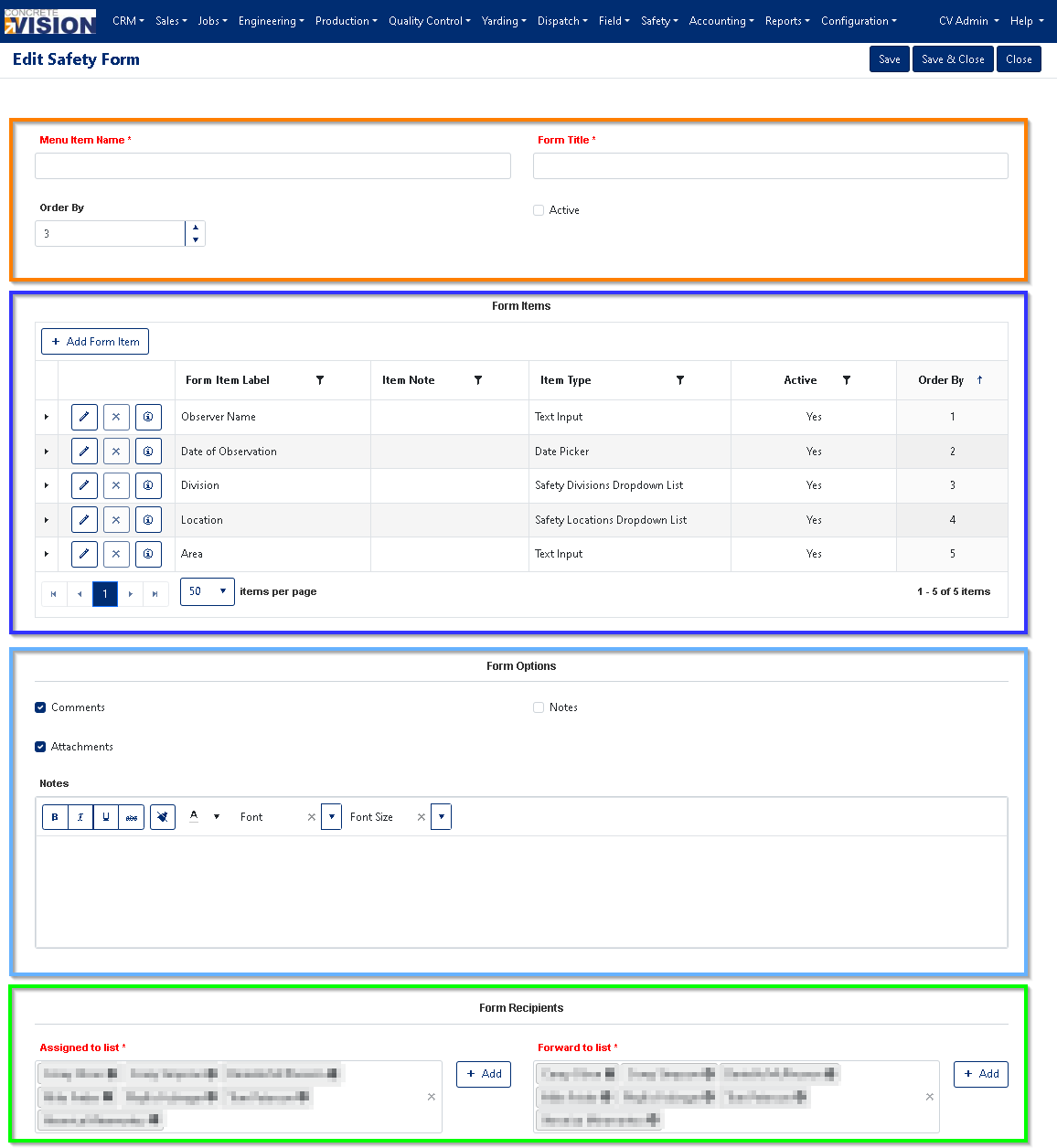Edit the Date of Observation item
Viewport: 1057px width, 1148px height.
pos(84,451)
